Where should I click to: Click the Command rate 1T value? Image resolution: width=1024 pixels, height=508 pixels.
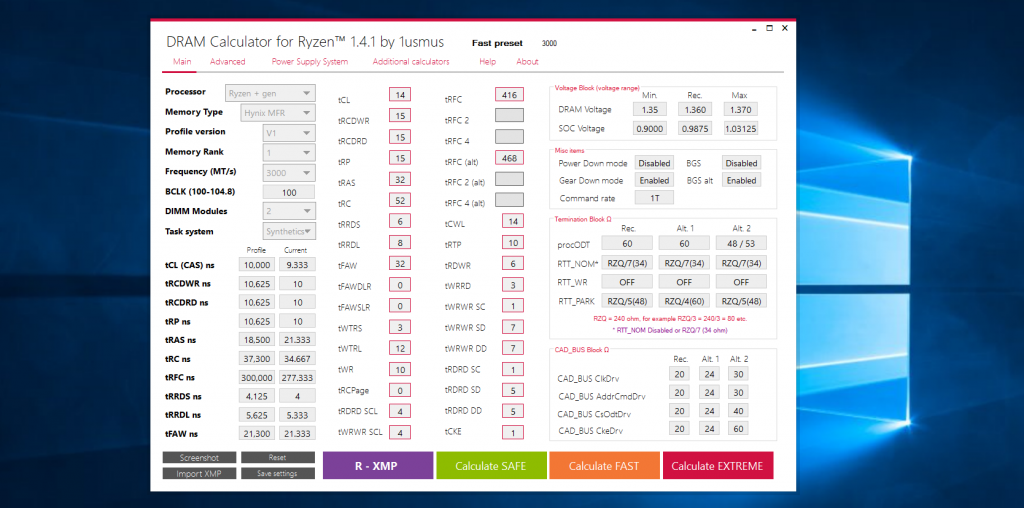tap(654, 197)
